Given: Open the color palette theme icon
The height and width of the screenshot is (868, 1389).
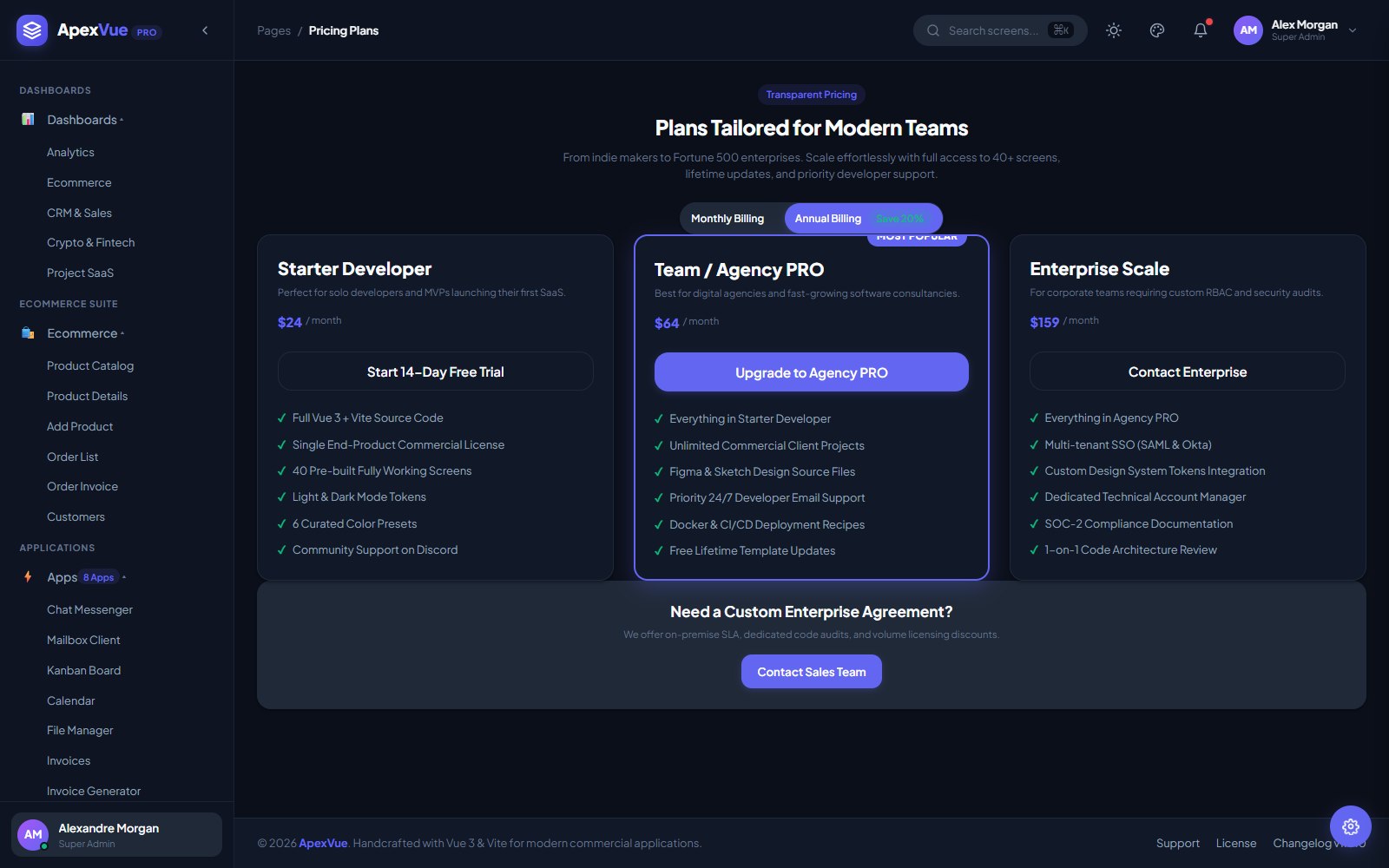Looking at the screenshot, I should pyautogui.click(x=1157, y=30).
